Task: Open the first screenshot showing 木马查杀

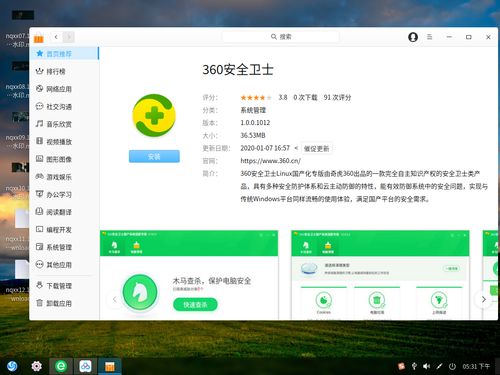Action: [x=189, y=275]
